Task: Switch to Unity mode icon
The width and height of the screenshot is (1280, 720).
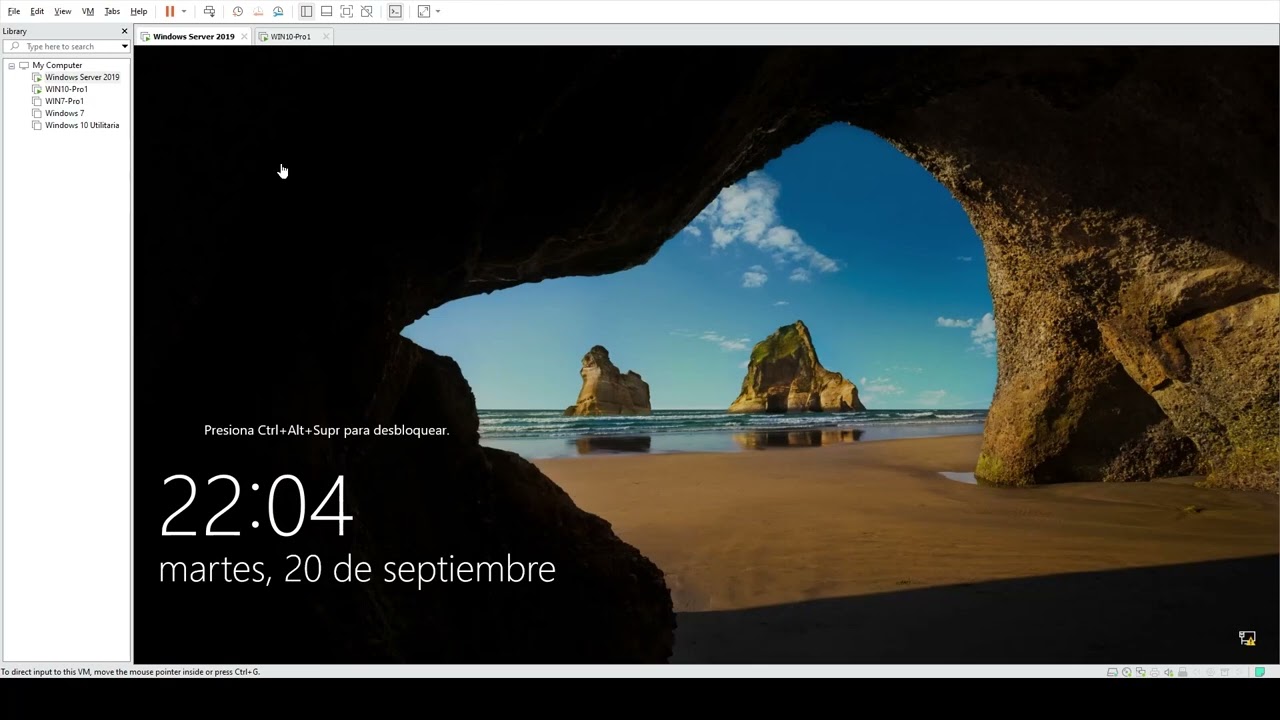Action: [x=367, y=11]
